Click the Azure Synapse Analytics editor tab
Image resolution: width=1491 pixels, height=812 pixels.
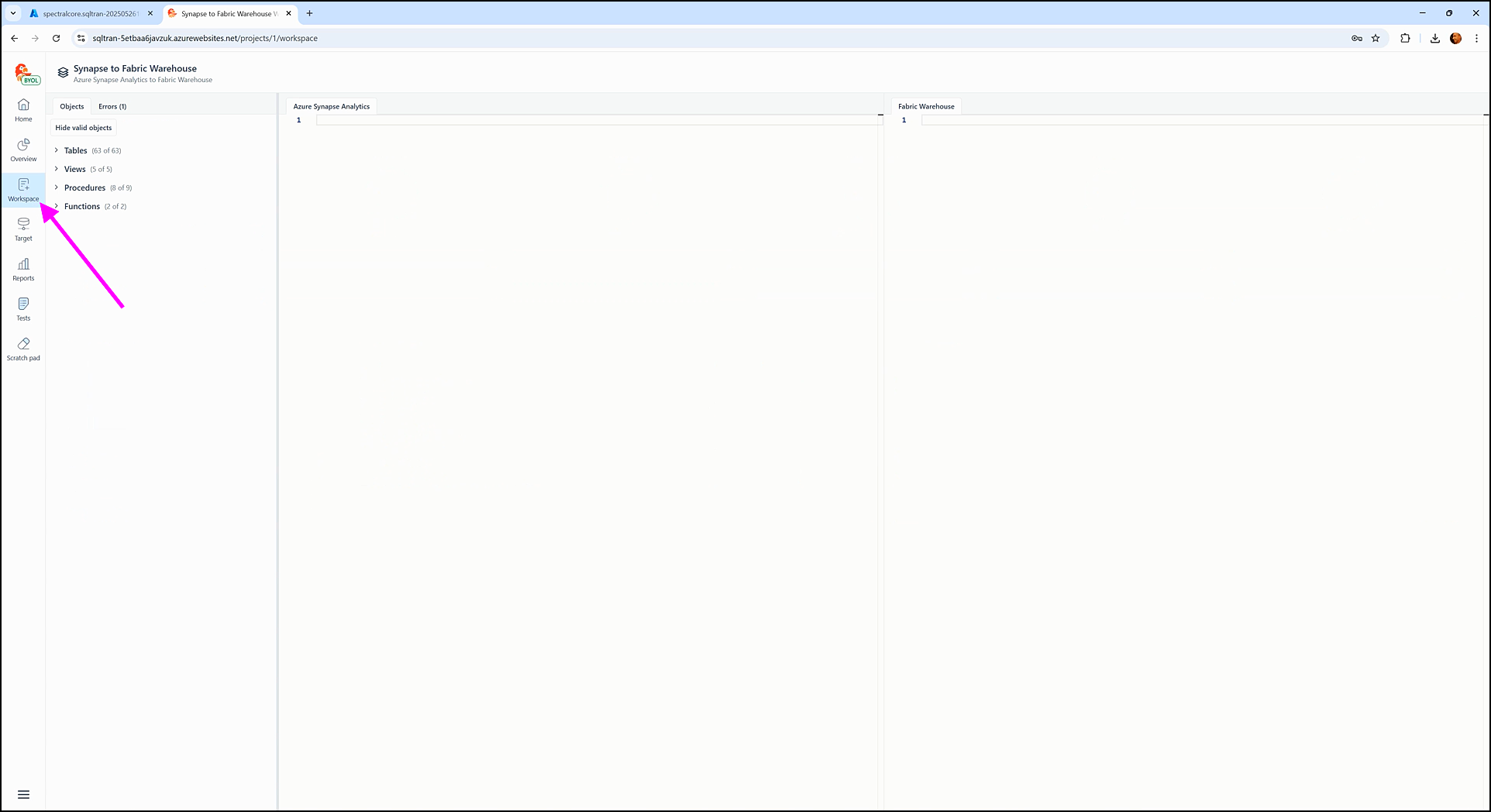click(x=331, y=106)
